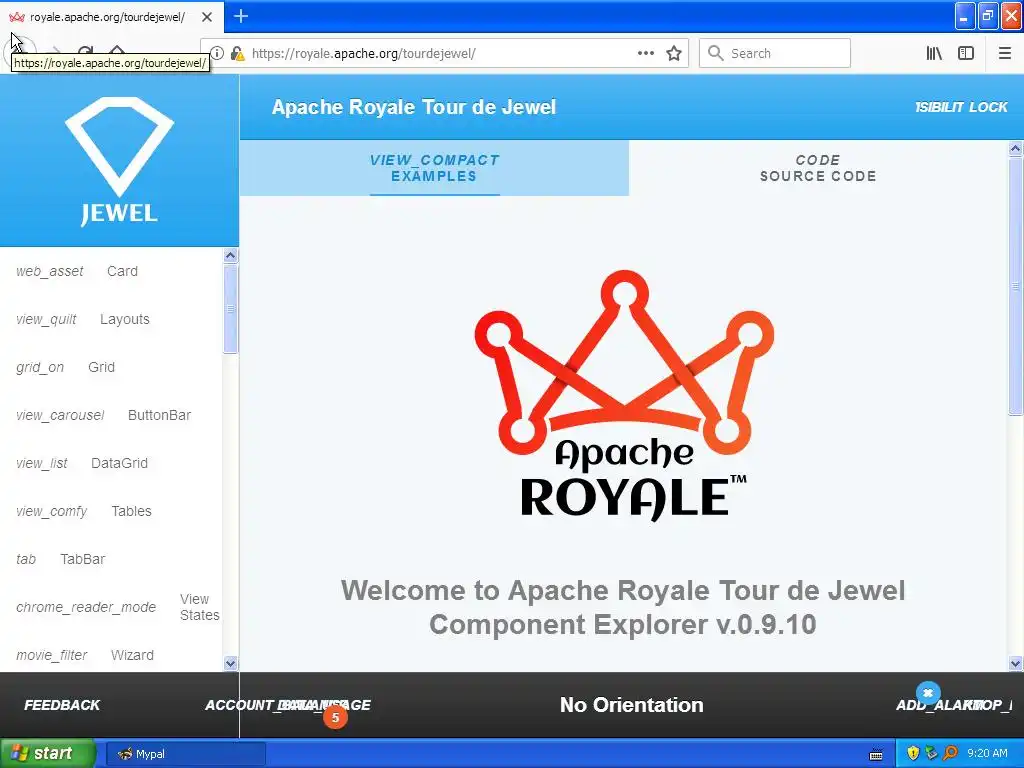Viewport: 1024px width, 768px height.
Task: Open the Library bookshelf icon
Action: tap(934, 54)
